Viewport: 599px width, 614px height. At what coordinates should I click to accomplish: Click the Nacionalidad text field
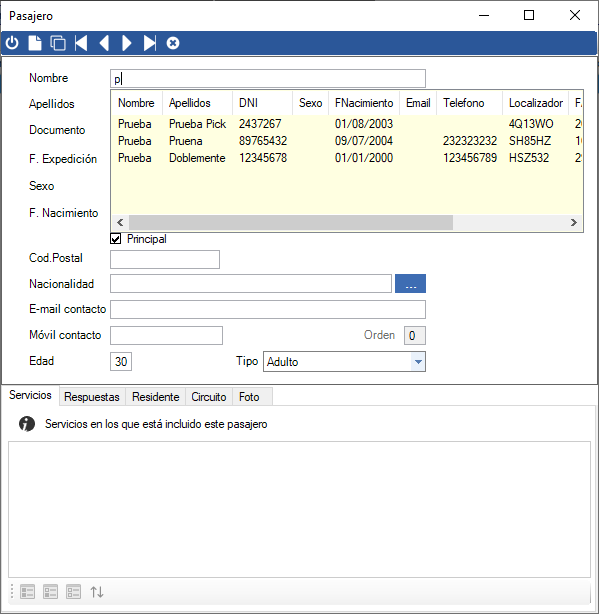[x=251, y=284]
